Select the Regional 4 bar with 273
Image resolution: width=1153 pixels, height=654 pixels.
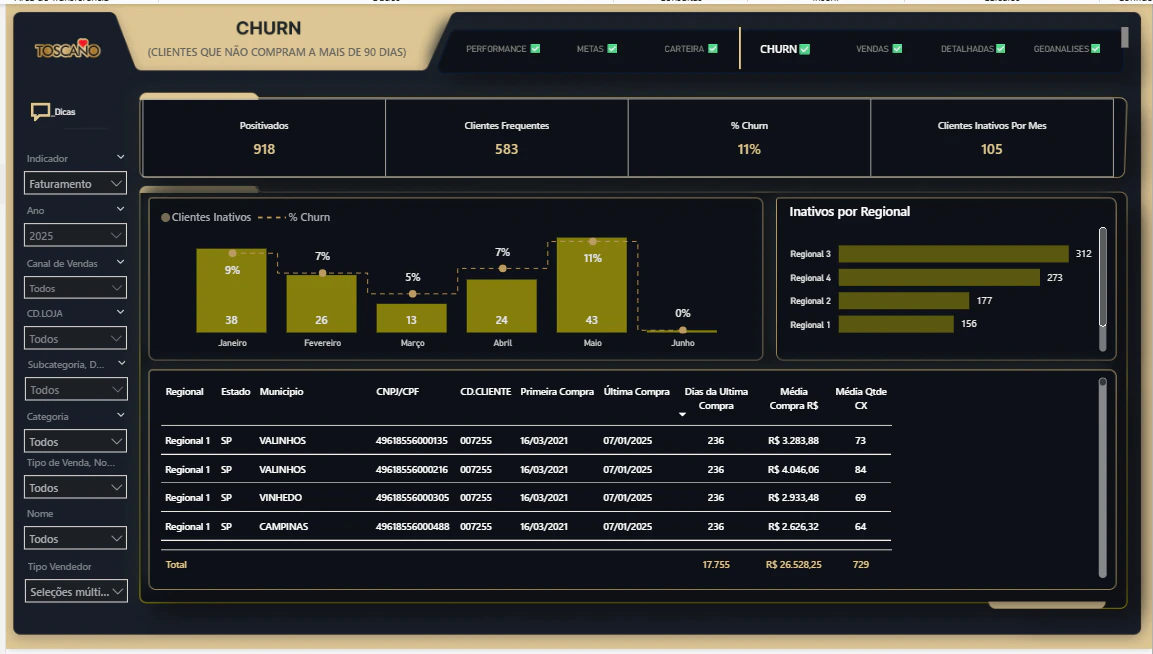[940, 277]
